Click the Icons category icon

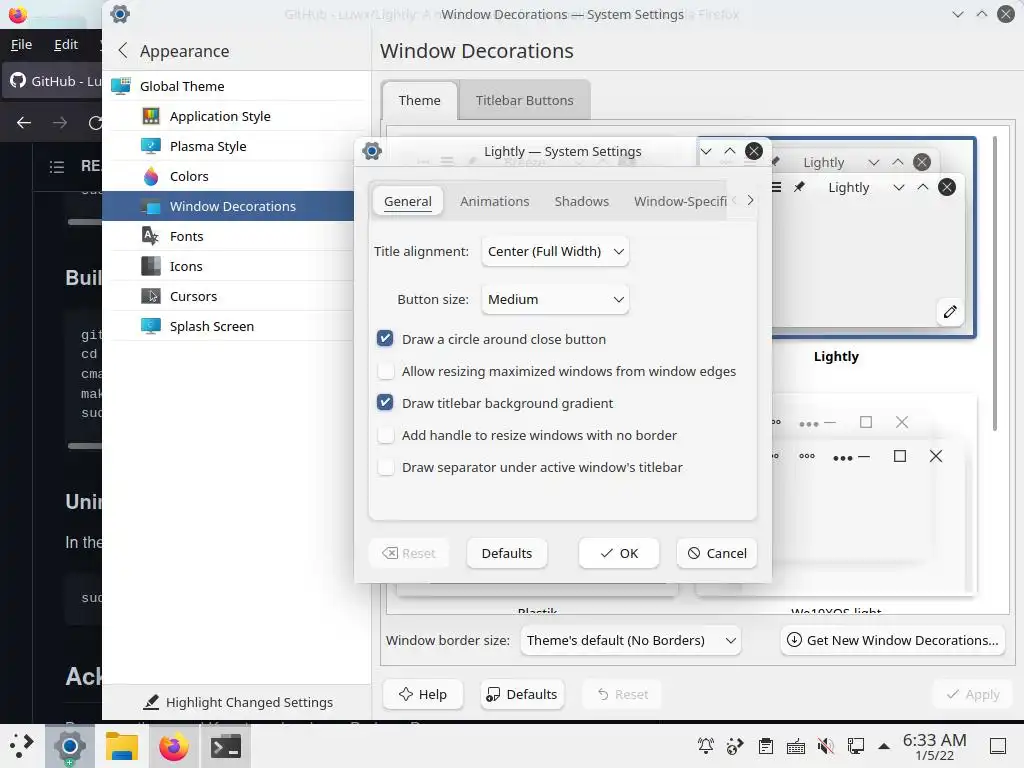pyautogui.click(x=151, y=266)
